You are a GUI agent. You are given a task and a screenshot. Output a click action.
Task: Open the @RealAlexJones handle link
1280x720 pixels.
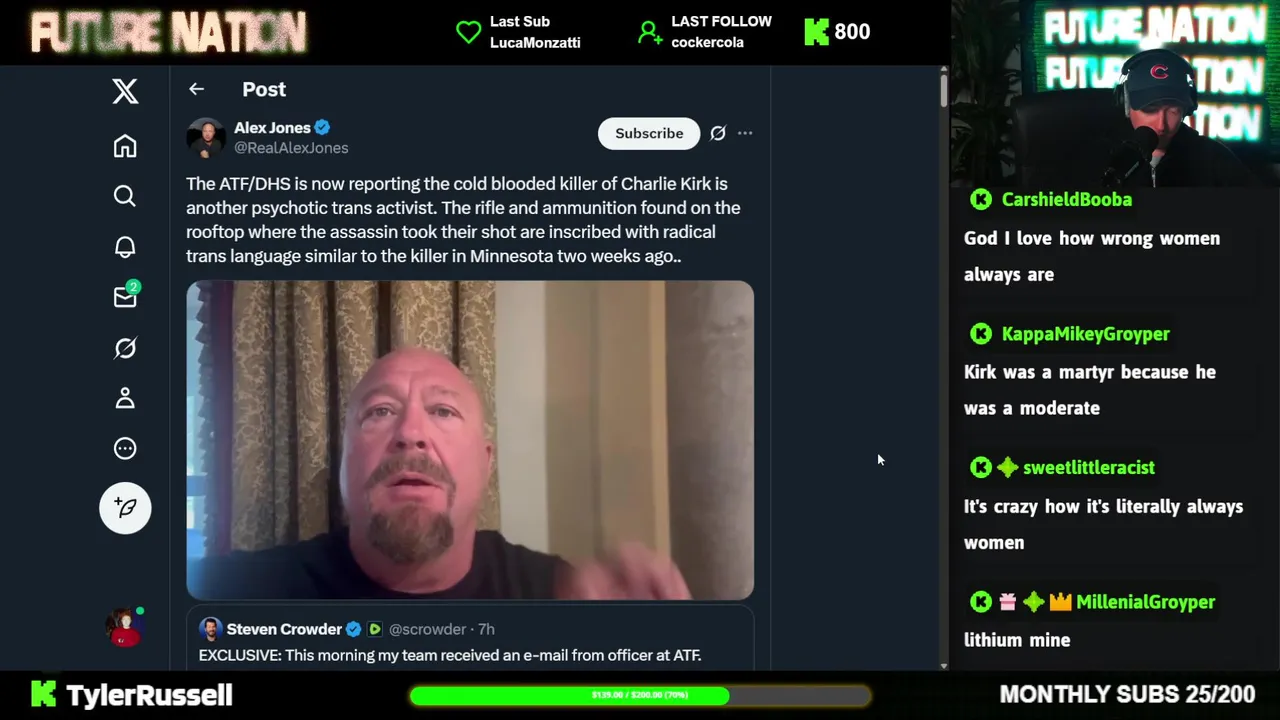[x=291, y=148]
